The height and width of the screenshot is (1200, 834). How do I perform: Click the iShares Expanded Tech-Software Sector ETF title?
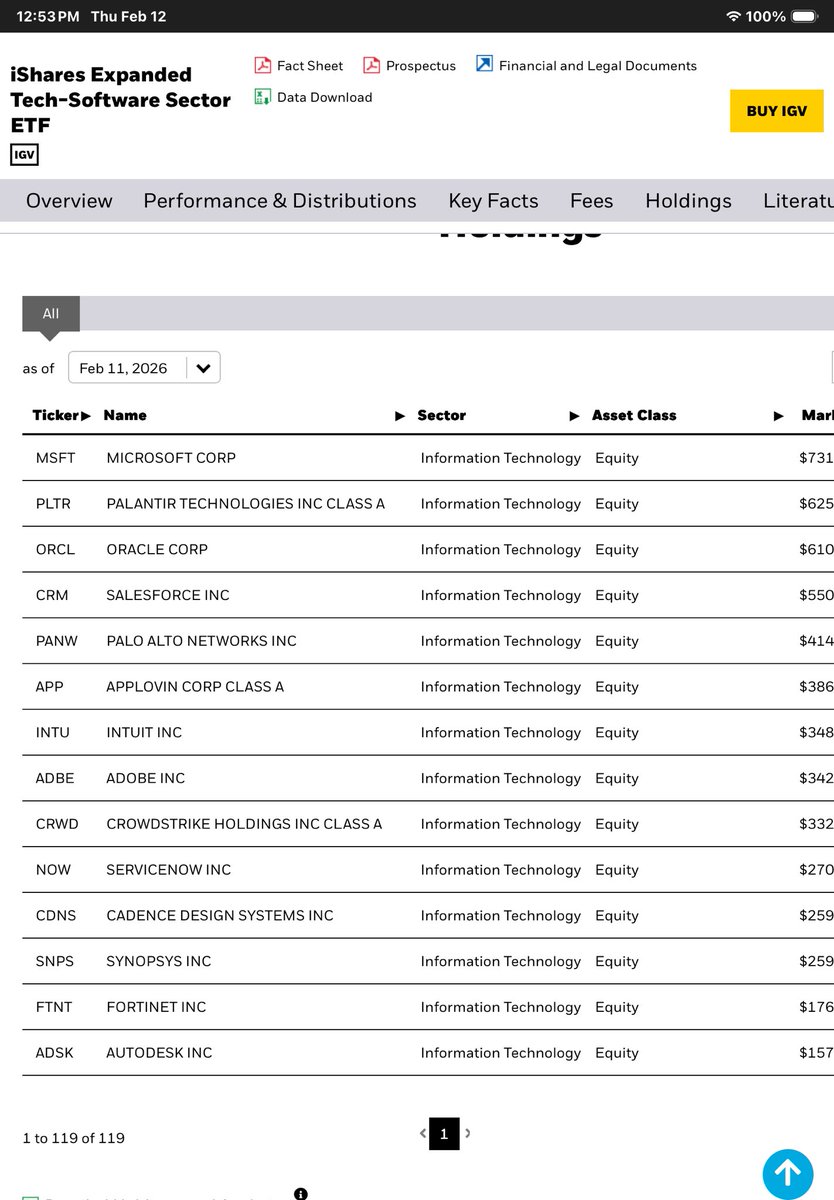pyautogui.click(x=120, y=100)
